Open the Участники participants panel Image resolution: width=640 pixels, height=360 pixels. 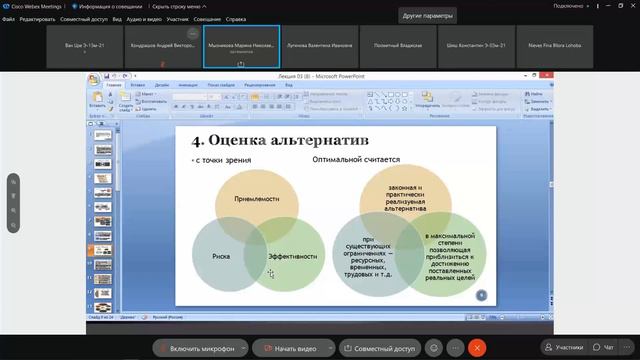pyautogui.click(x=564, y=347)
